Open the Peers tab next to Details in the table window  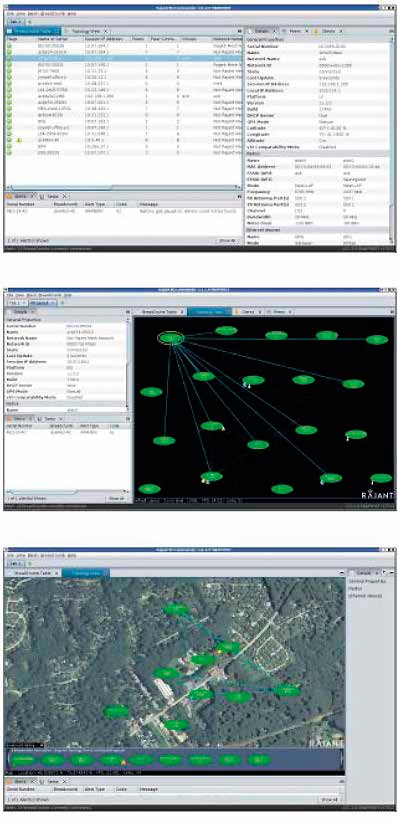click(x=296, y=32)
